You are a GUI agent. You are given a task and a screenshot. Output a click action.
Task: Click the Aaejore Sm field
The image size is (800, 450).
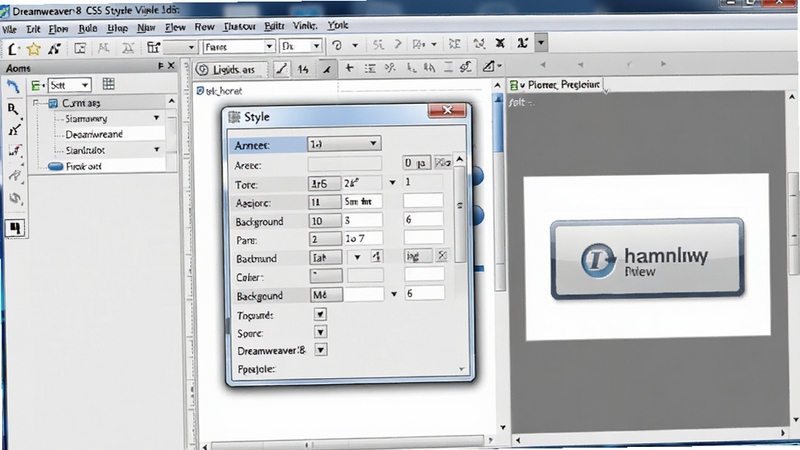[x=362, y=202]
